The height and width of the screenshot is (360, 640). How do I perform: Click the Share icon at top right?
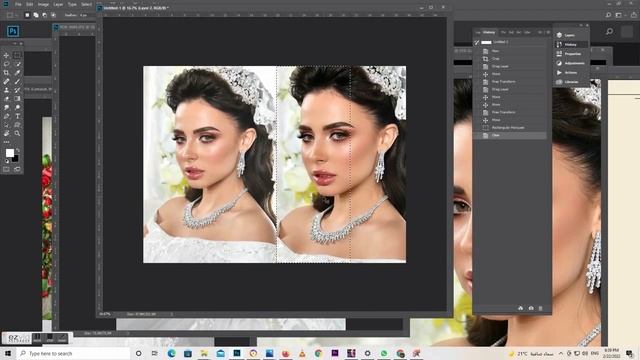[634, 15]
